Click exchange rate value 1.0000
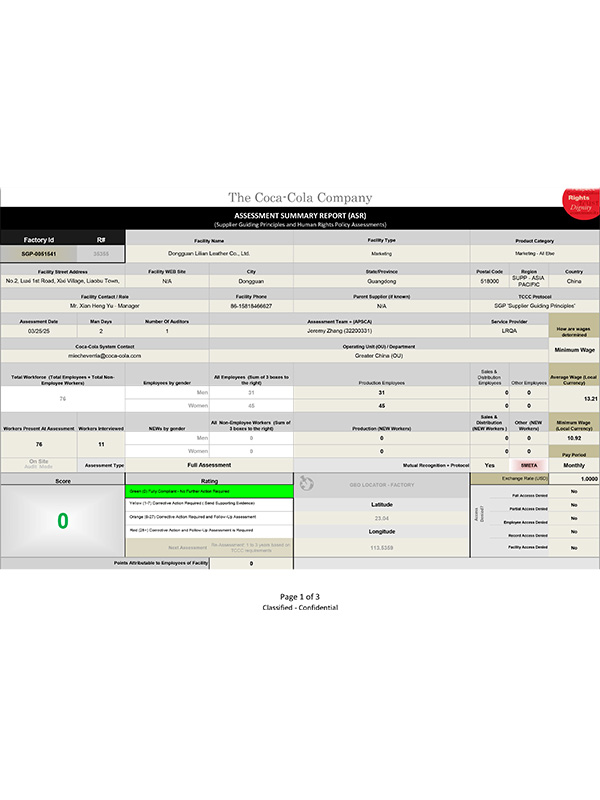The height and width of the screenshot is (800, 600). coord(589,479)
